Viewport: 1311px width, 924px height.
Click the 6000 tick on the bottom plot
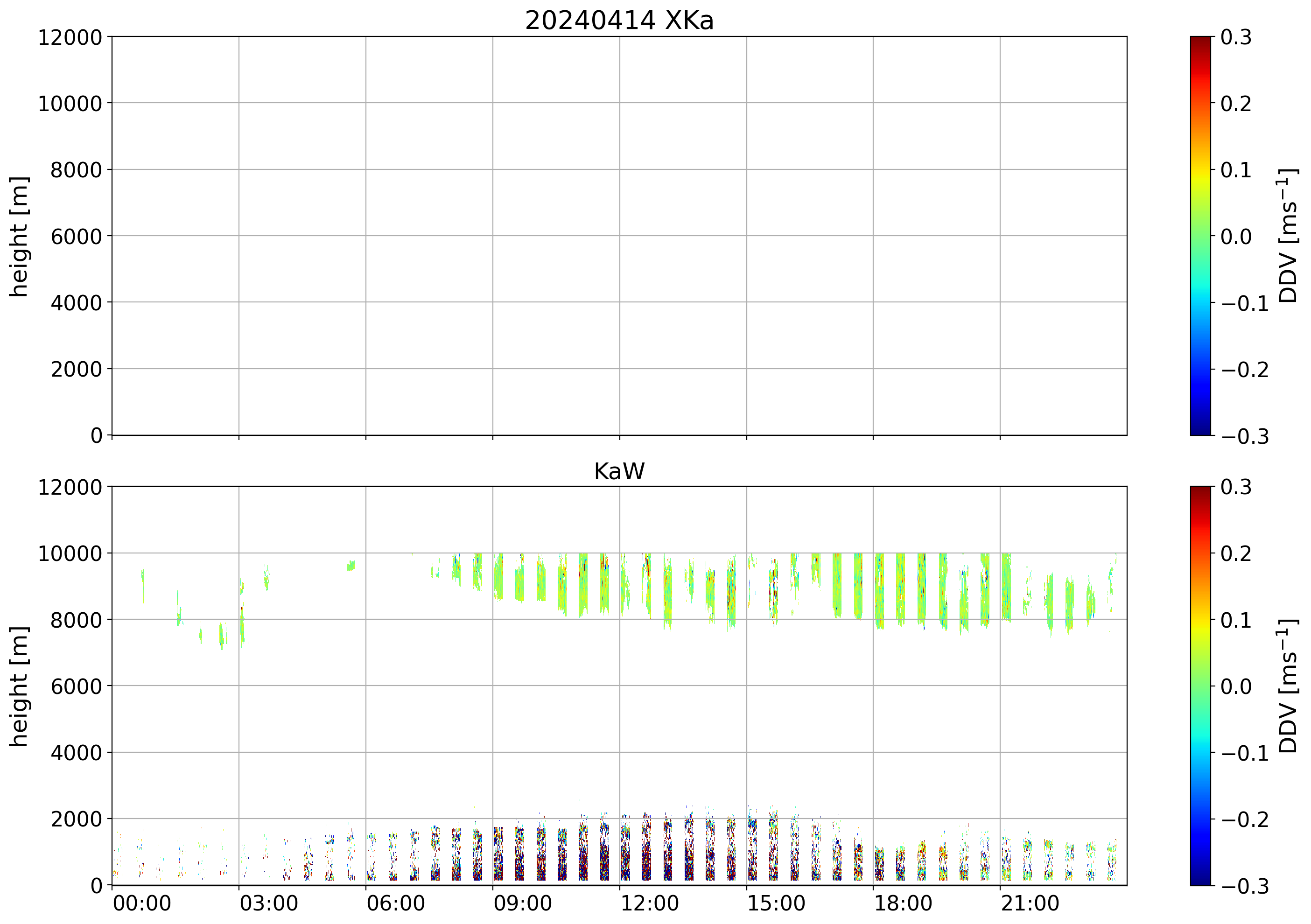76,686
